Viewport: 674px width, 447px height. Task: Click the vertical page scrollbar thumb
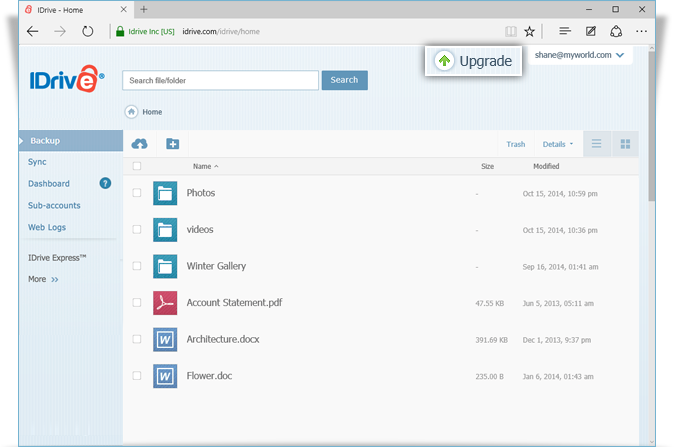coord(652,126)
